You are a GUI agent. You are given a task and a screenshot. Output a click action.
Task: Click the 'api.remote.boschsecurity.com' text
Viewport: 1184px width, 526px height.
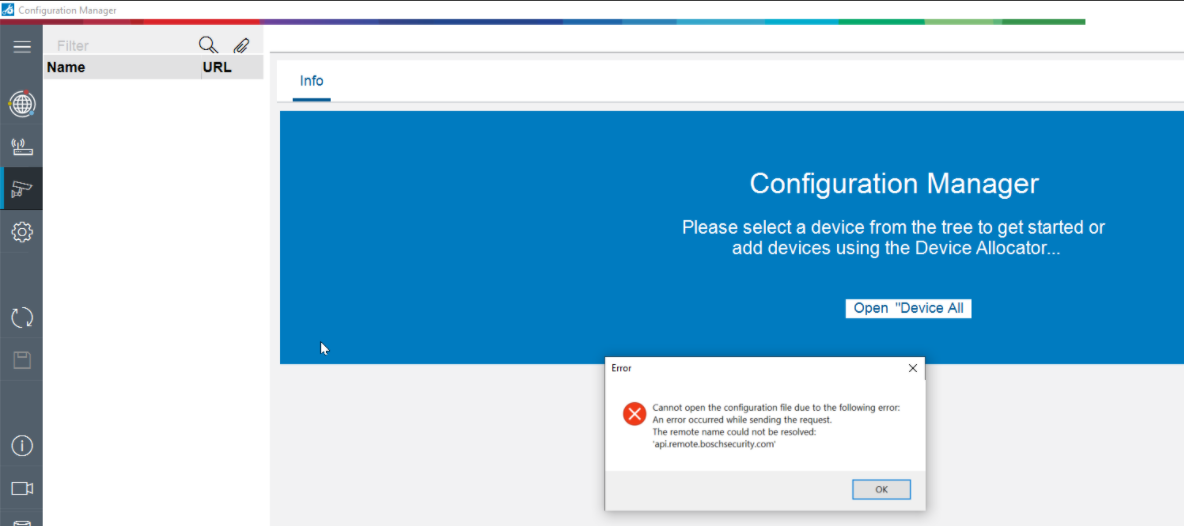click(714, 444)
